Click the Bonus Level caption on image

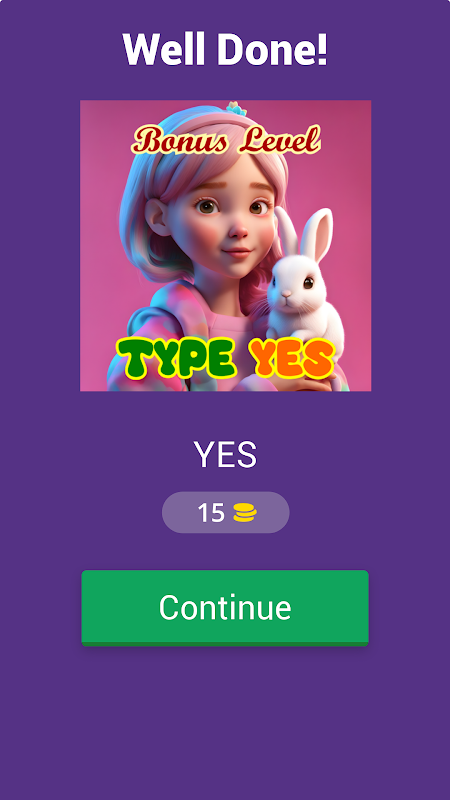tap(226, 140)
